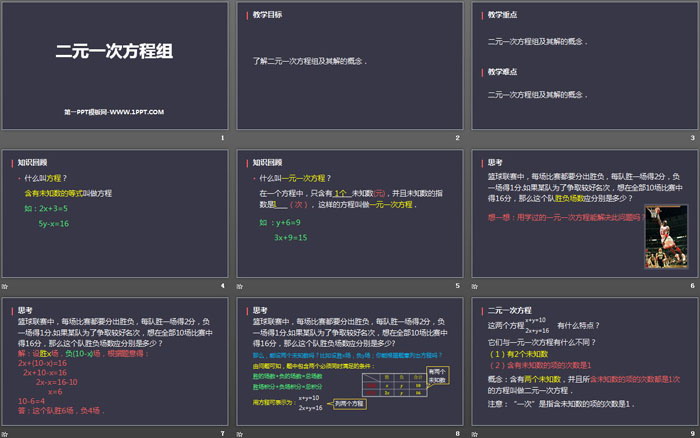Select slide 7 with the red solution steps
This screenshot has height=438, width=700.
point(115,361)
